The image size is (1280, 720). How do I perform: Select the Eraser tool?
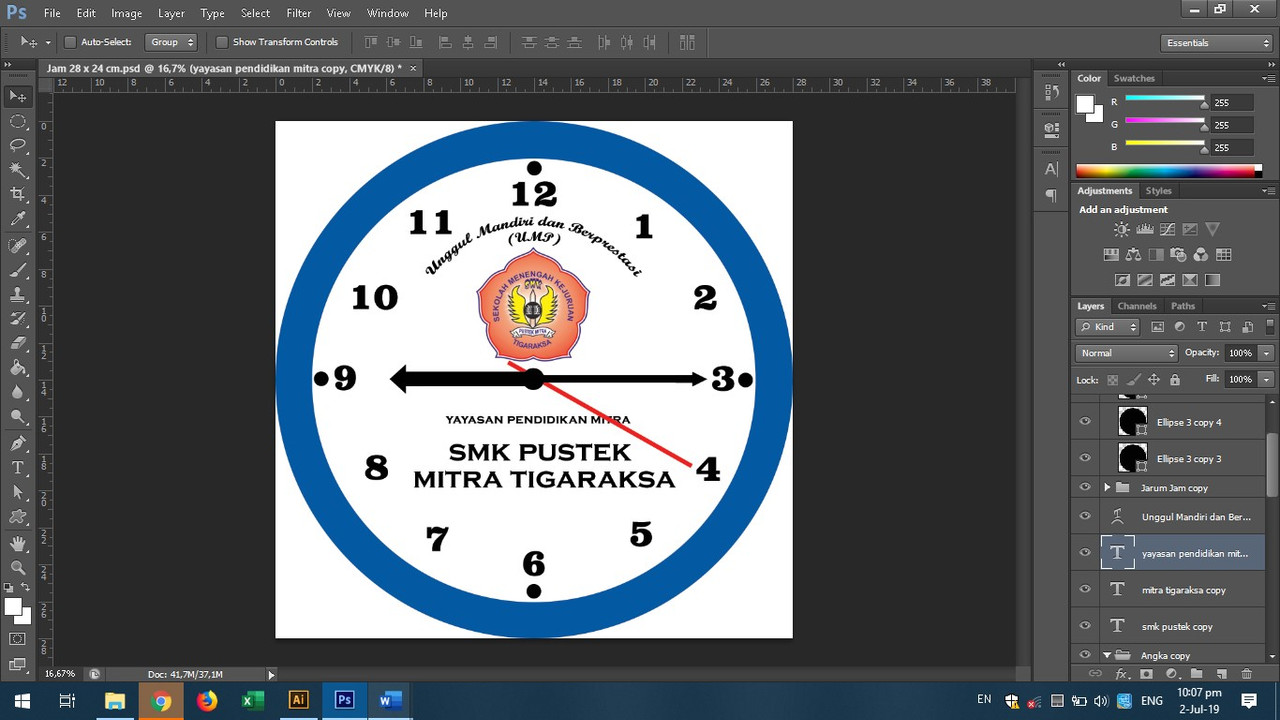[18, 343]
